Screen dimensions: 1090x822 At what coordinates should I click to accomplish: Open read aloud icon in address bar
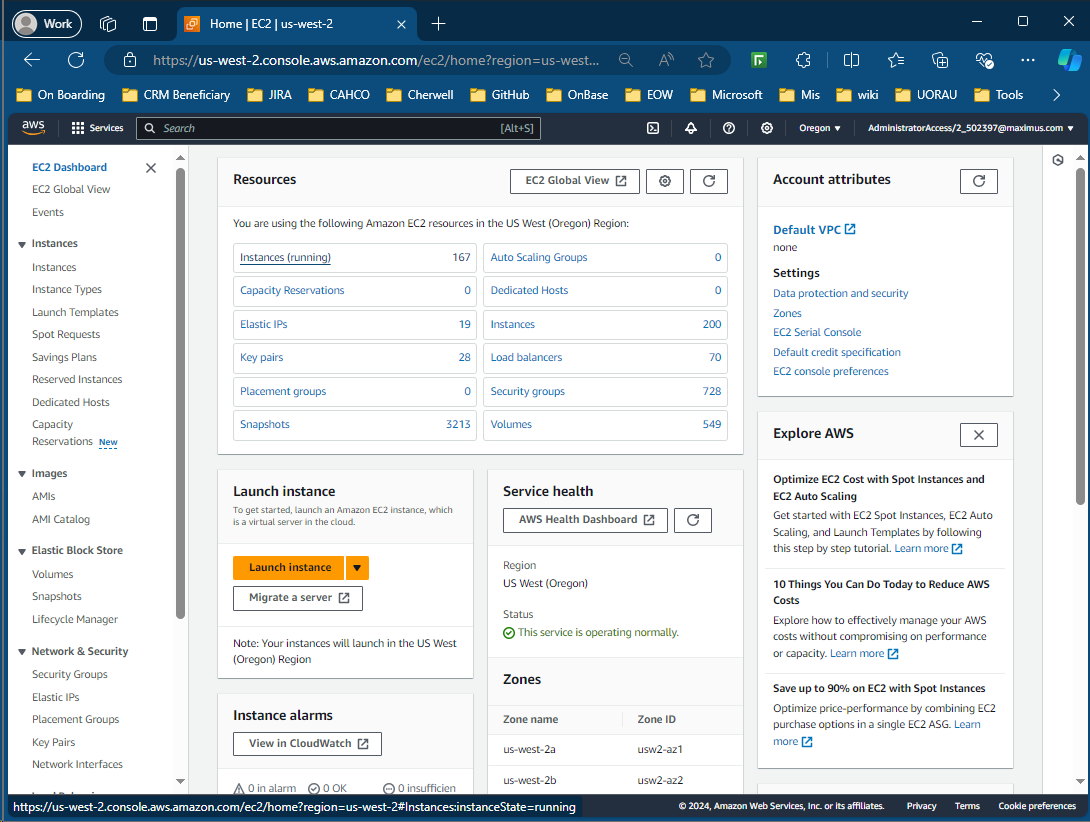point(666,61)
